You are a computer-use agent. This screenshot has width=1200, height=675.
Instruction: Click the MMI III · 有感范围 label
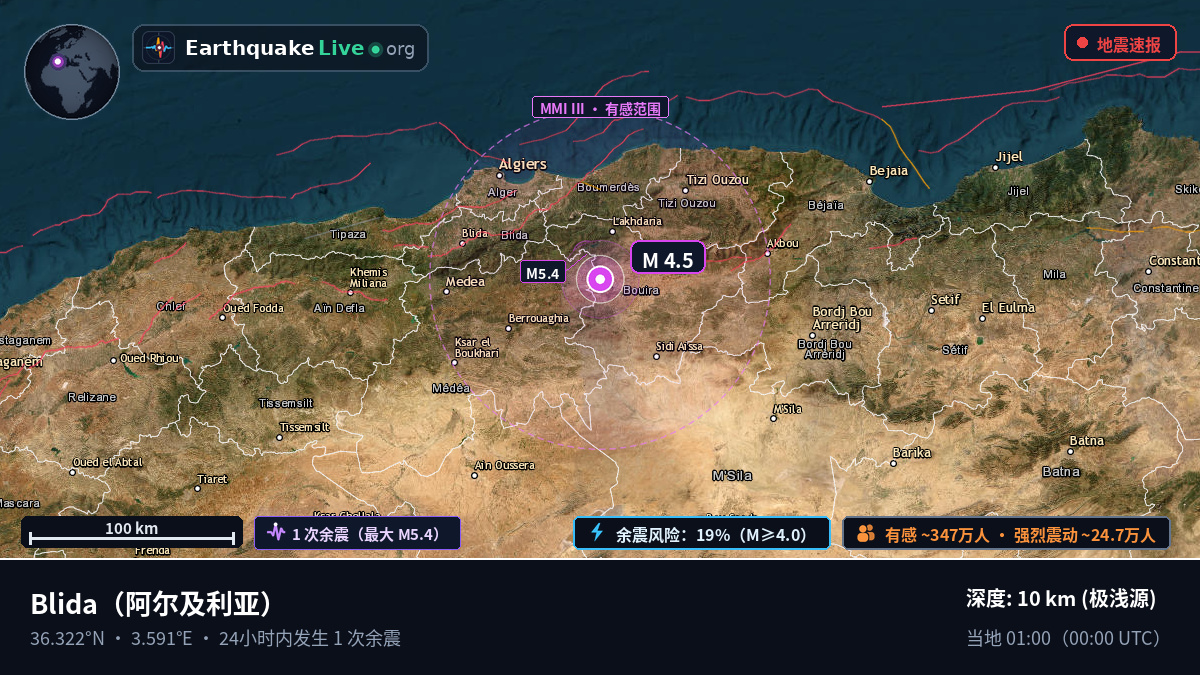(x=600, y=108)
